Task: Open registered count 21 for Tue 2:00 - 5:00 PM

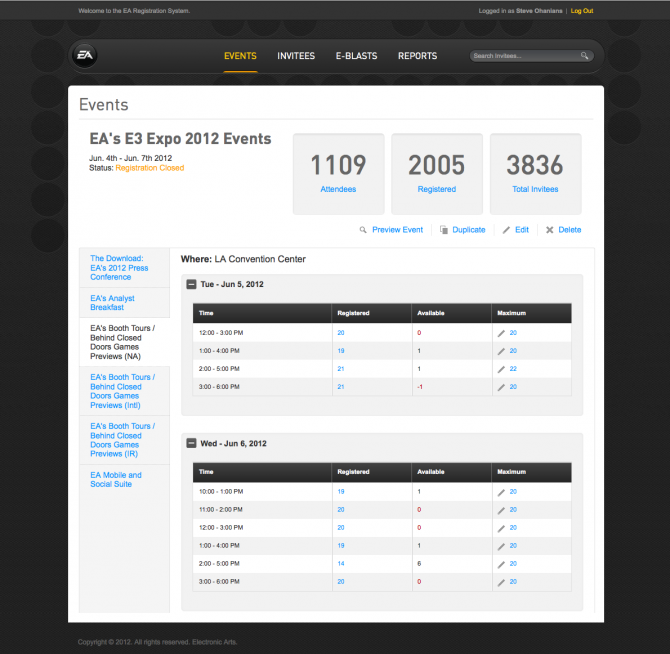Action: (341, 369)
